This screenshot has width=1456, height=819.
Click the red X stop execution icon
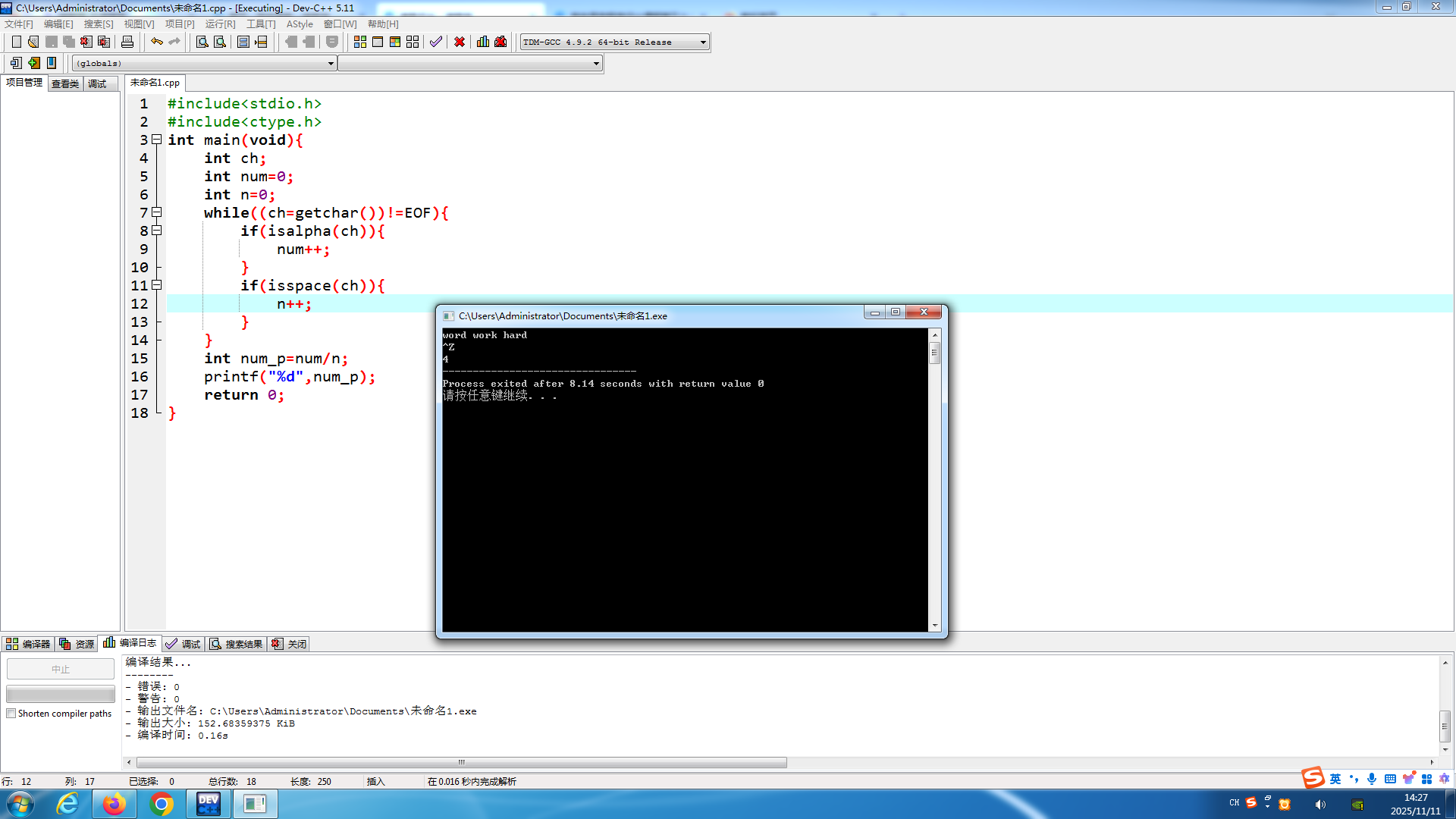(x=460, y=42)
